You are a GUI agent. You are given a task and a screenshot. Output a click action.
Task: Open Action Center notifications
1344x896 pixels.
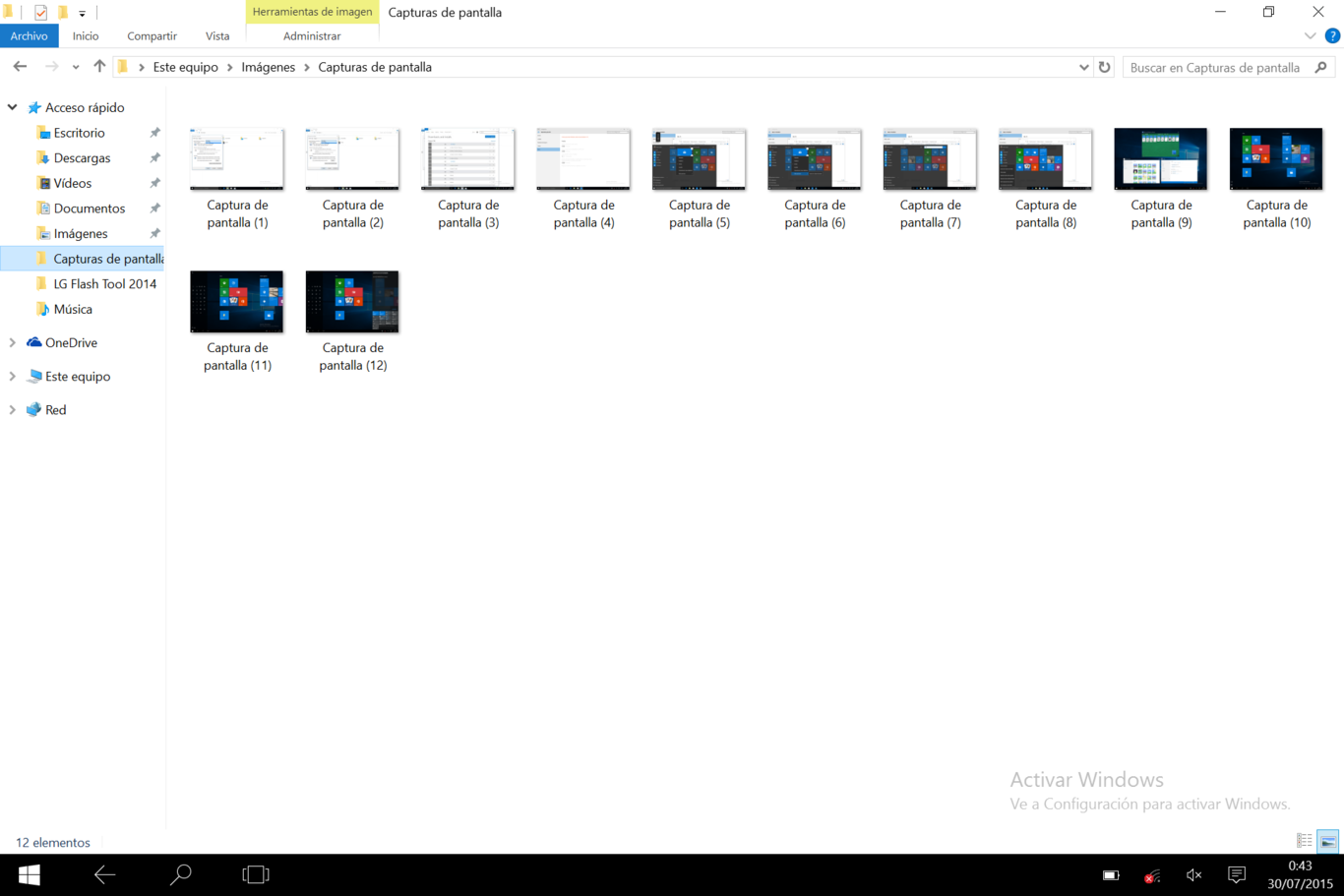1236,874
